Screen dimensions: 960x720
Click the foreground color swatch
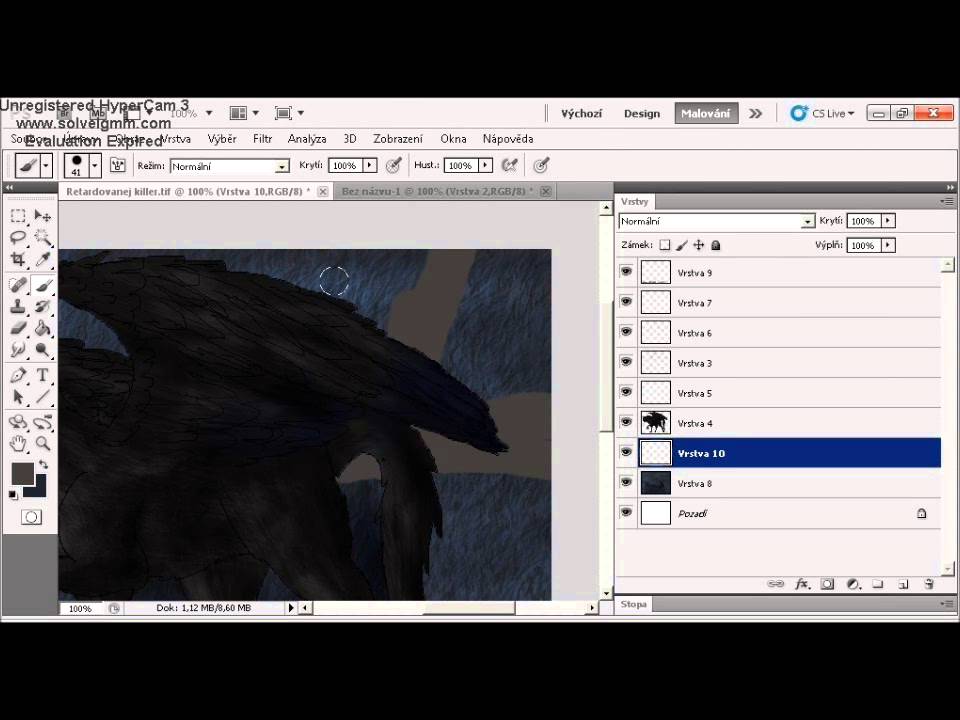click(23, 473)
